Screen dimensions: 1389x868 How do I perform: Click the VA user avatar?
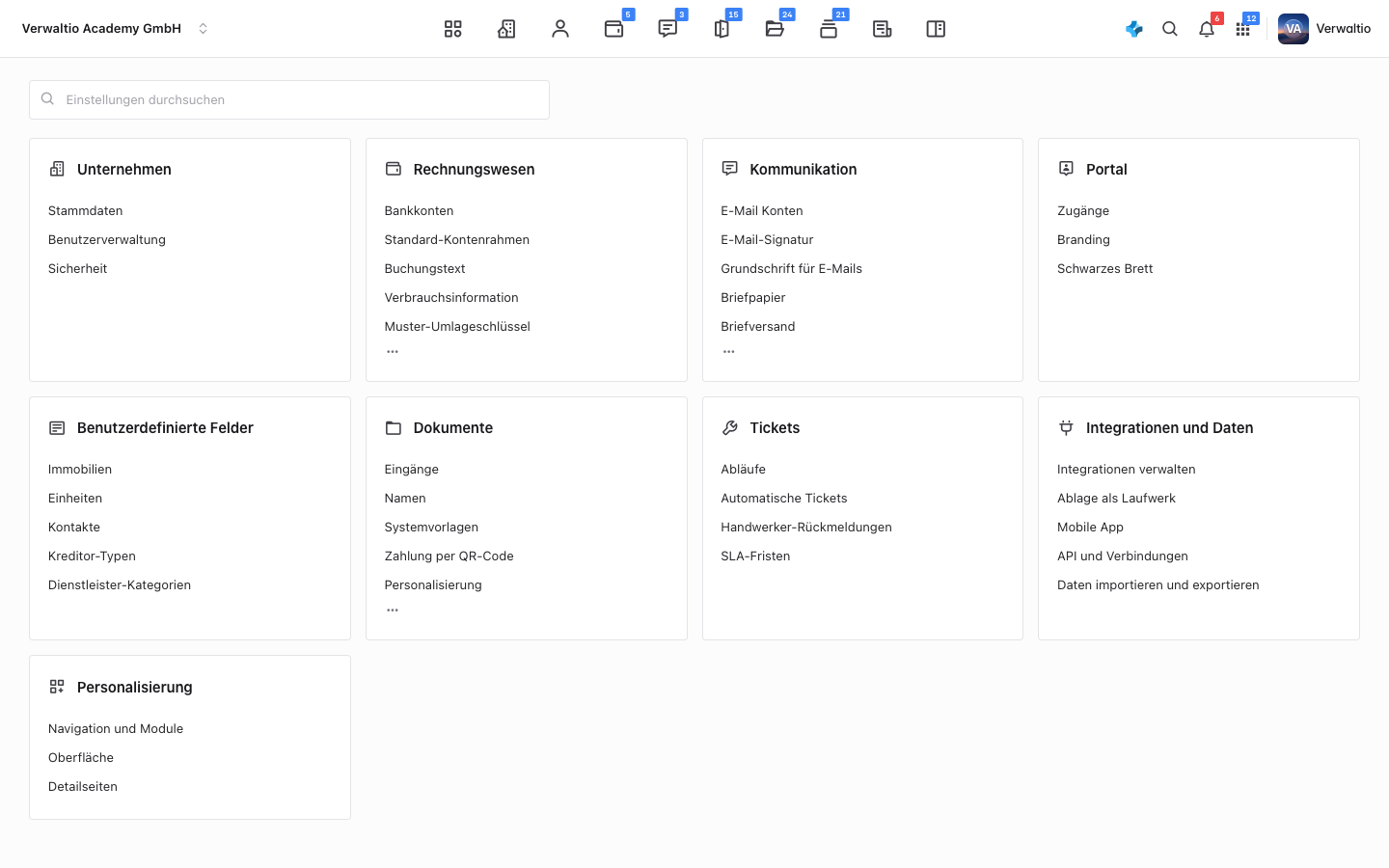pyautogui.click(x=1294, y=29)
